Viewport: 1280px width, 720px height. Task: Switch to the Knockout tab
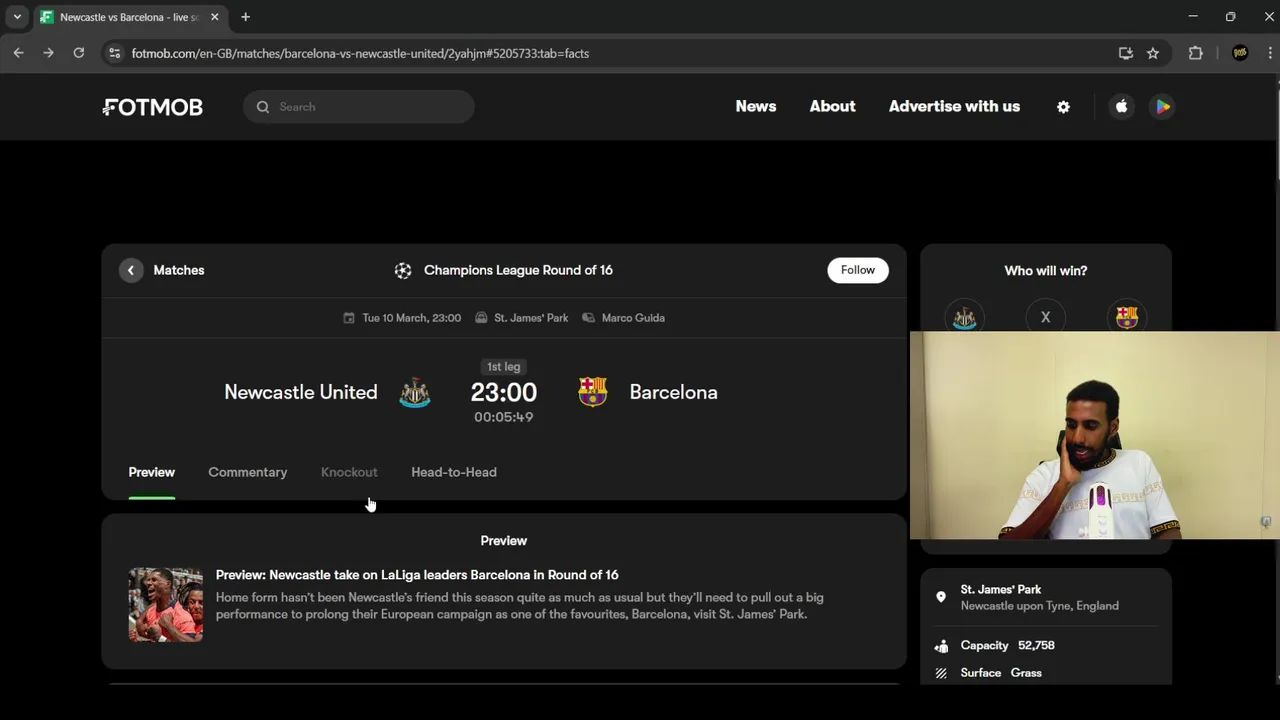click(x=349, y=472)
